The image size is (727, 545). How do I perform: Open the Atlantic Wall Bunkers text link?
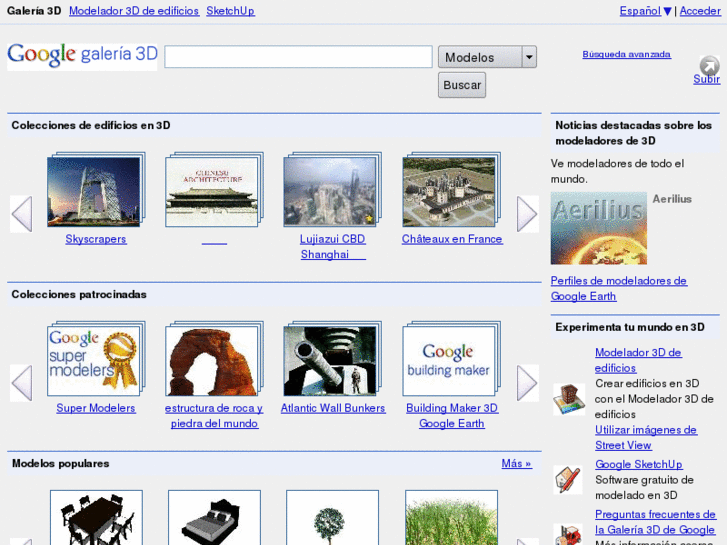coord(333,408)
